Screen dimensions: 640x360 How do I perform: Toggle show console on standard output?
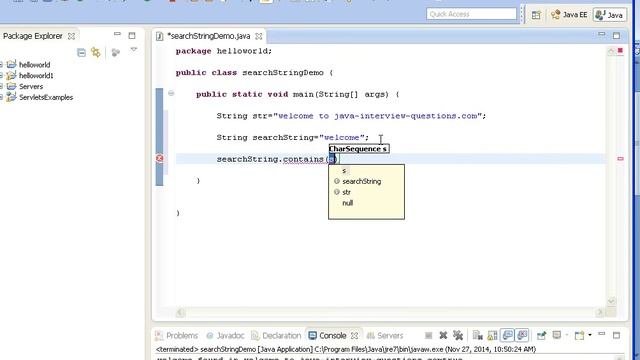coord(507,336)
